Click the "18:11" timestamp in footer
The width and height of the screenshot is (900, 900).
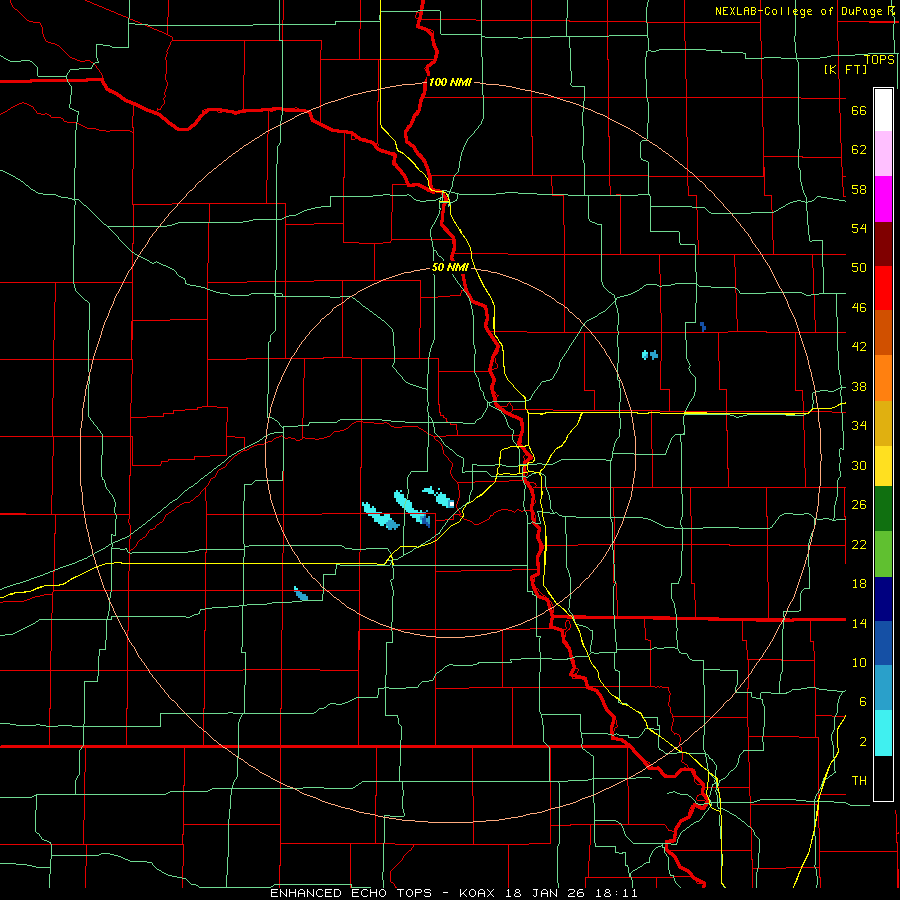click(619, 893)
